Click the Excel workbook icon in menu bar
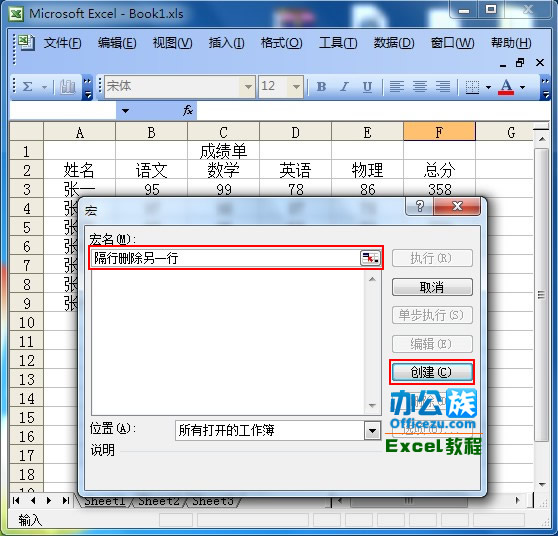The width and height of the screenshot is (558, 536). click(26, 43)
